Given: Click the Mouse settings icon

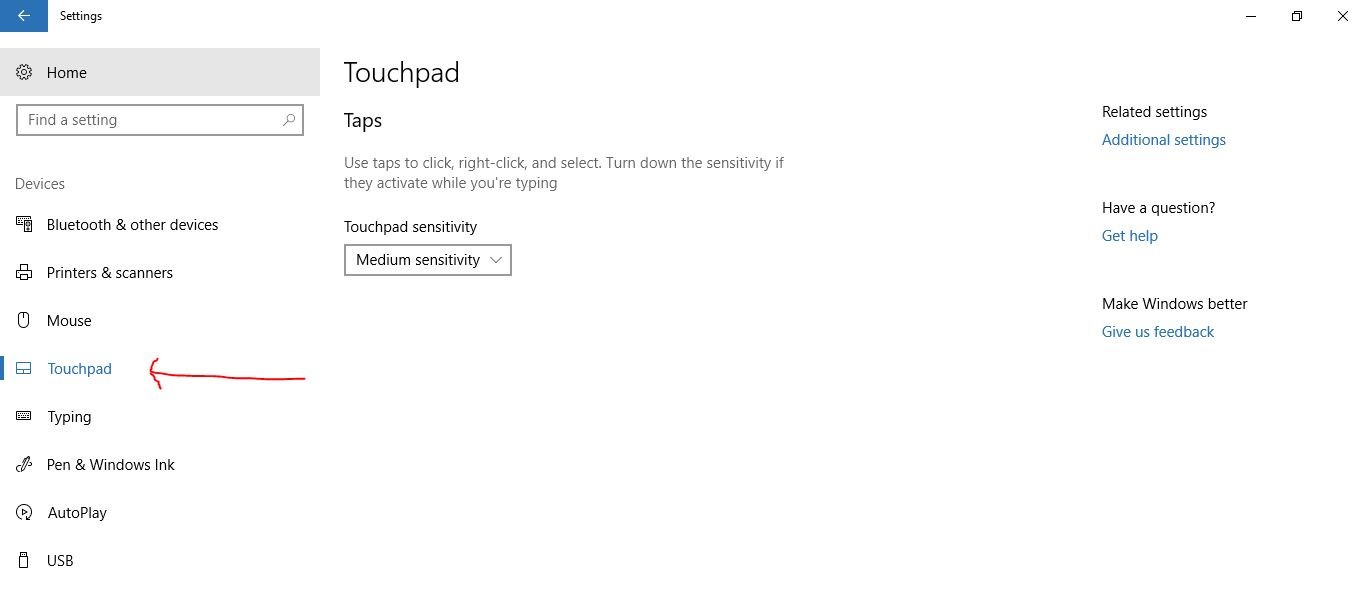Looking at the screenshot, I should [x=24, y=320].
